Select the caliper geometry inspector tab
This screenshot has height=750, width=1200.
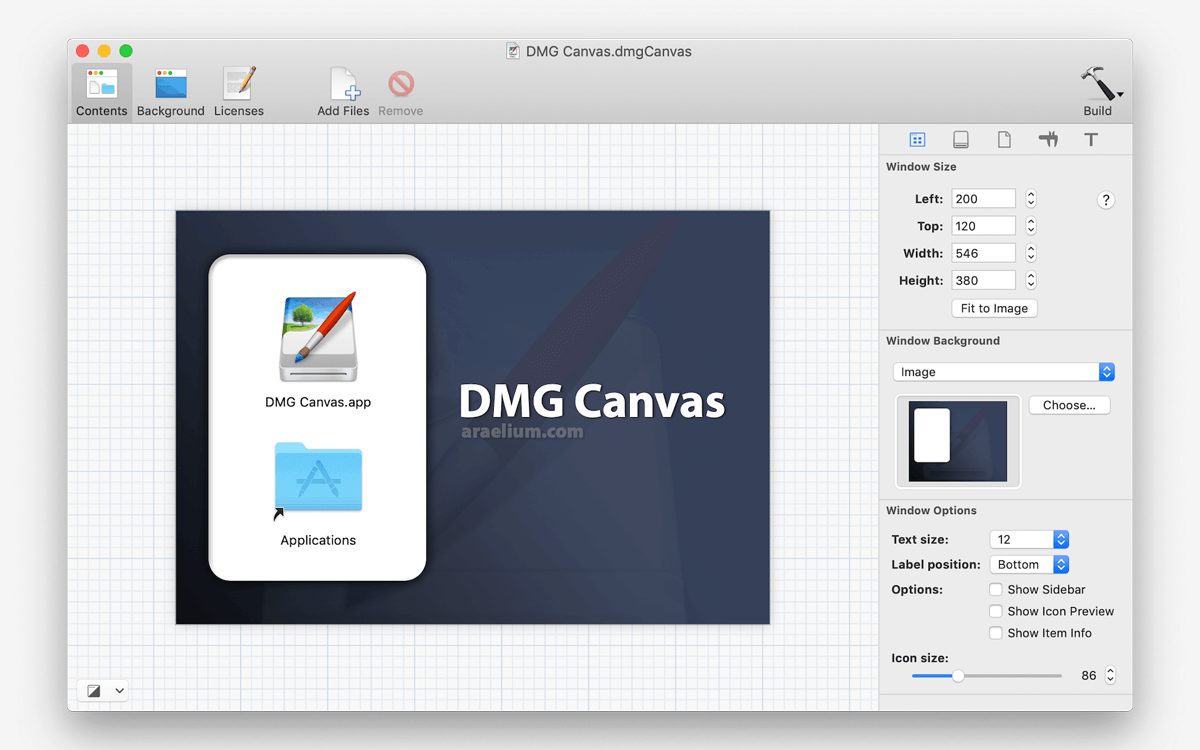point(1048,140)
